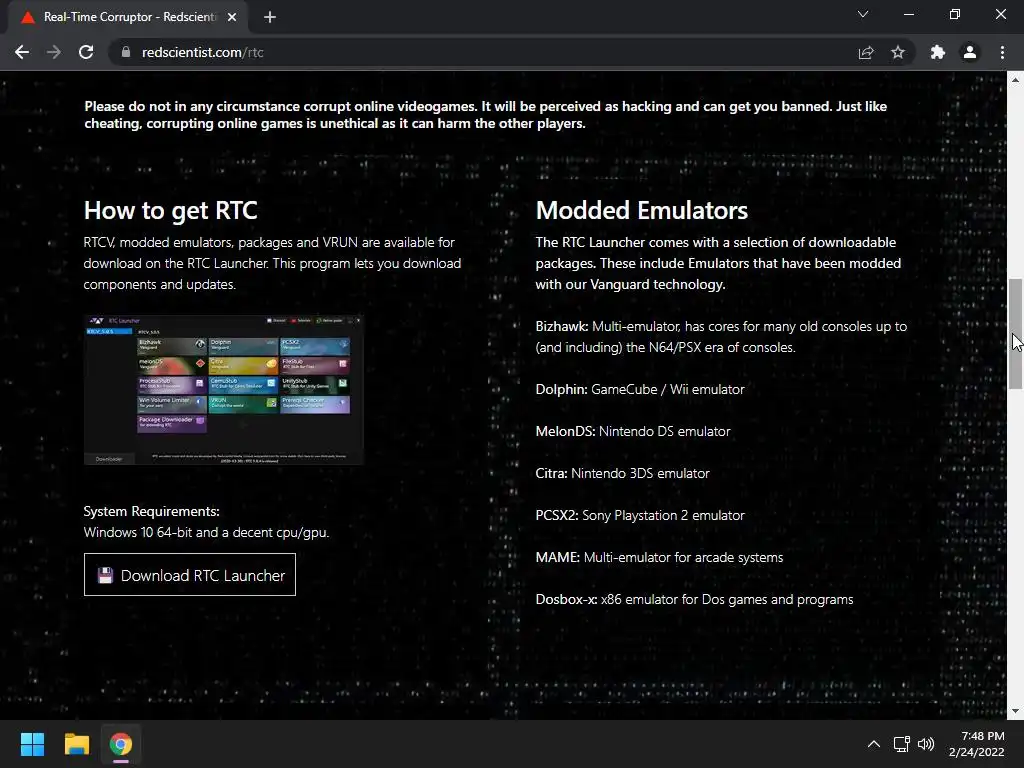
Task: Click the 'Bizhawk:' emulator entry
Action: point(721,337)
